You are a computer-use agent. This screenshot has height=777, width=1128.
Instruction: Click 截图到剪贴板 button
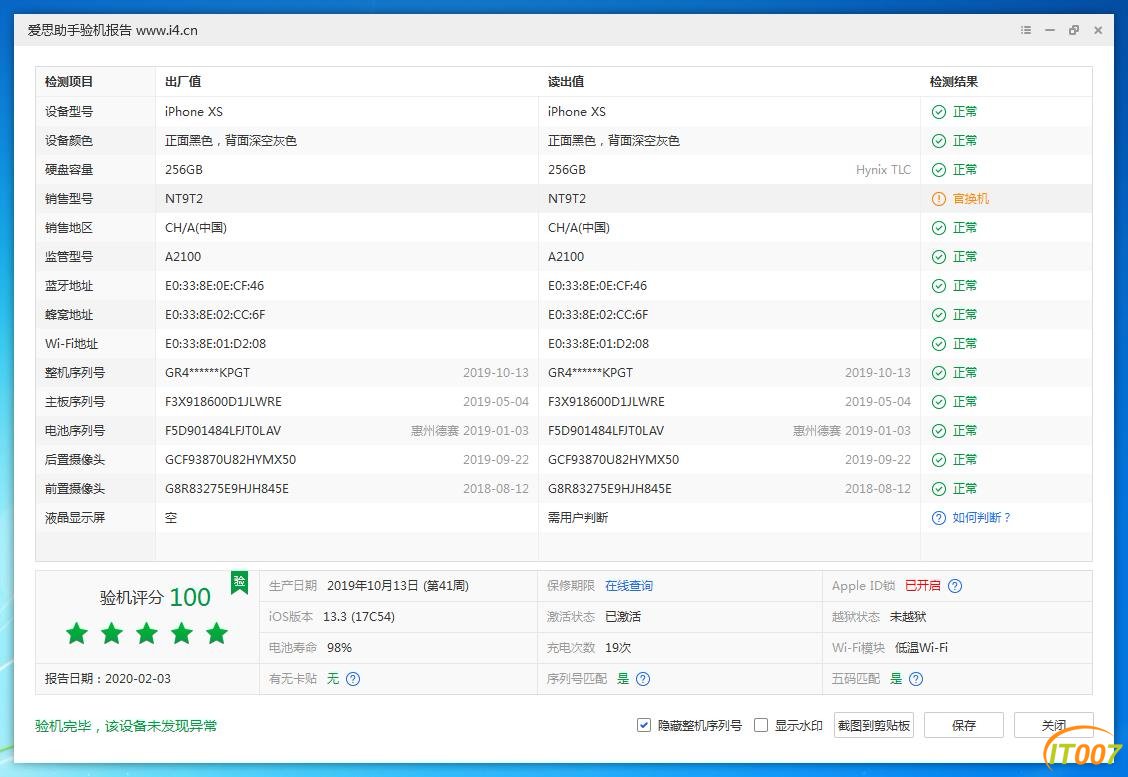pos(874,725)
